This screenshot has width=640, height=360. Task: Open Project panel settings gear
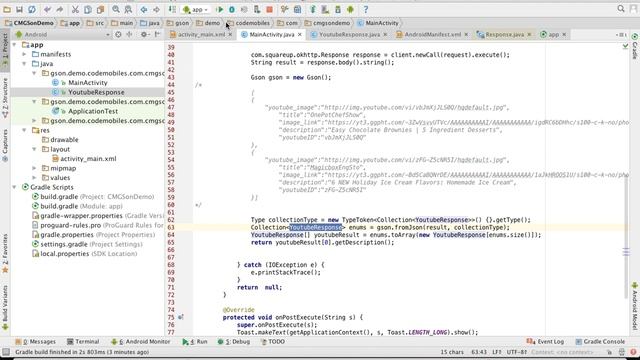tap(144, 35)
